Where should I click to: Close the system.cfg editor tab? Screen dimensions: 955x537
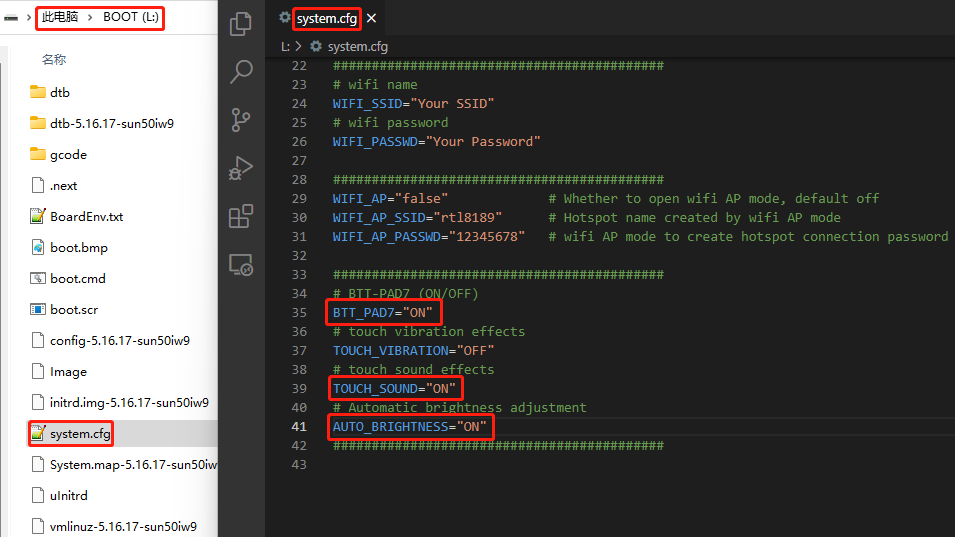372,18
